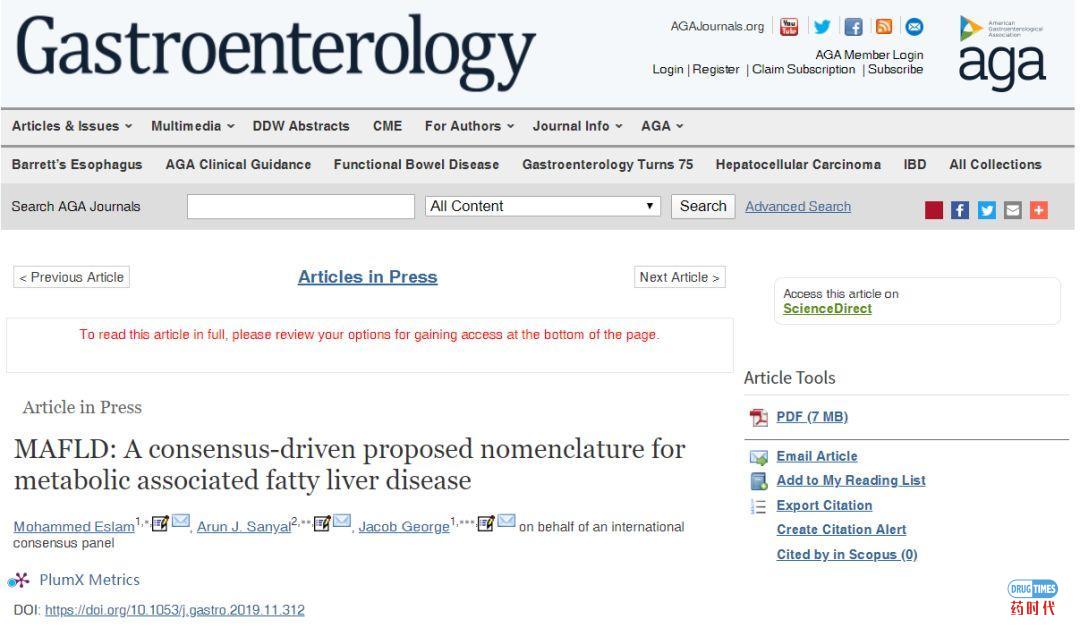The width and height of the screenshot is (1080, 628).
Task: Click the Search button
Action: [703, 206]
